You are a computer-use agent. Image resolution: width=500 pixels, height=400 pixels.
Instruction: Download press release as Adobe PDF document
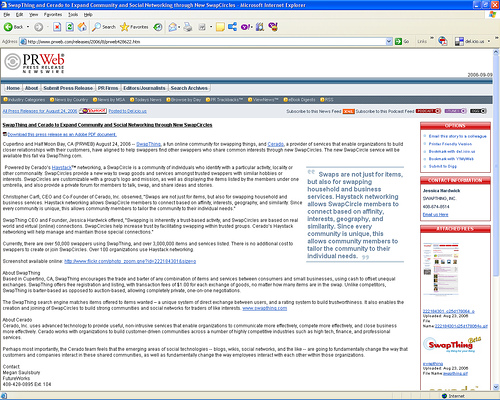click(62, 134)
